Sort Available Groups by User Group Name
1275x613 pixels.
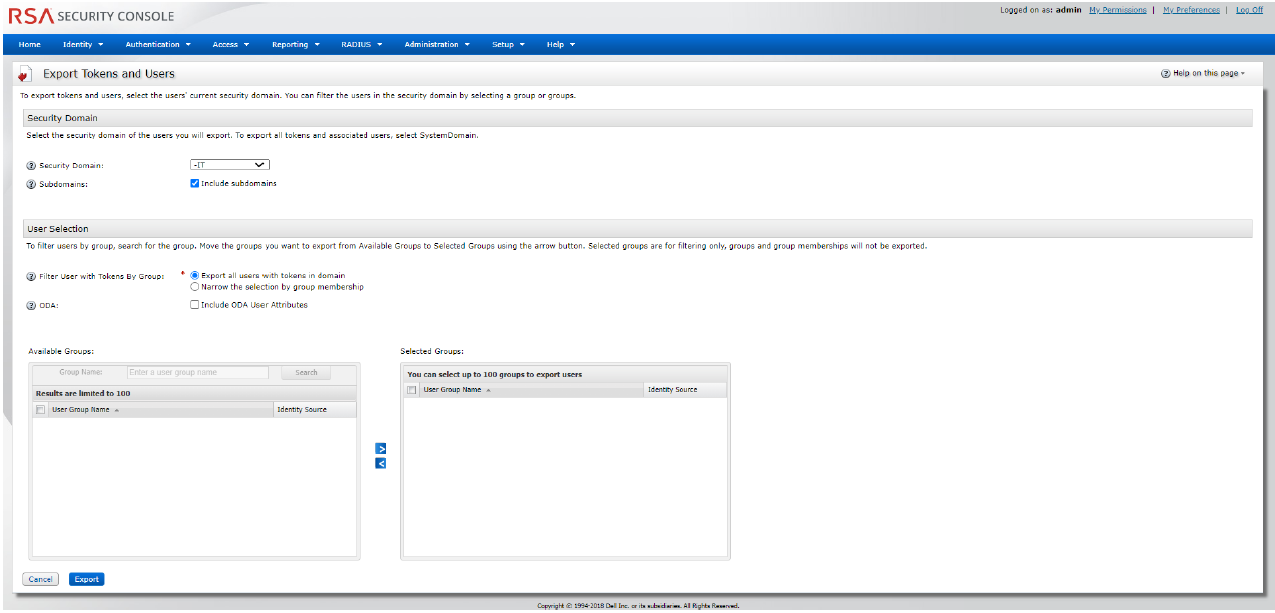(x=81, y=410)
